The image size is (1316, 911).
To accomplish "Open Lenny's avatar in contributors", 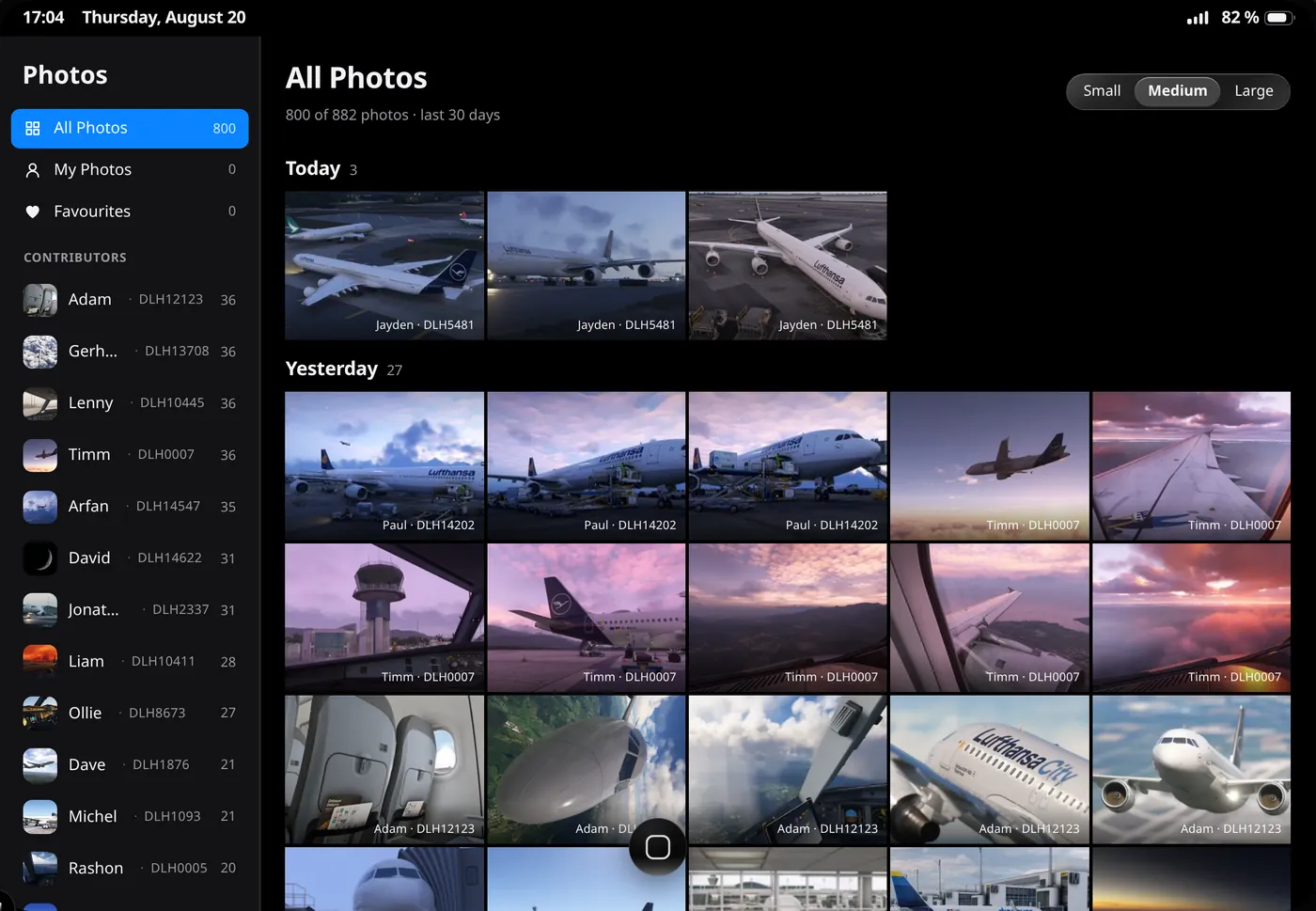I will [x=40, y=403].
